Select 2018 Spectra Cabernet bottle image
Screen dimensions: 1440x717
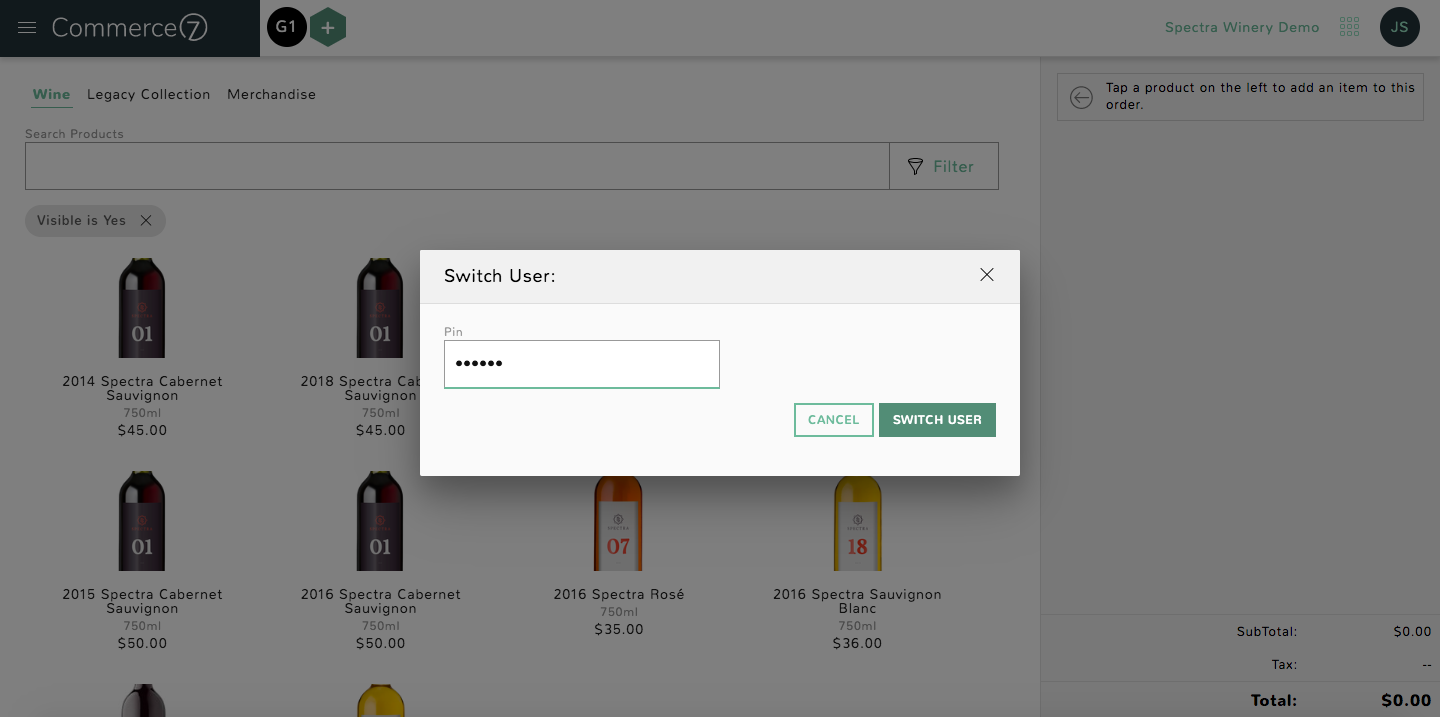tap(380, 308)
